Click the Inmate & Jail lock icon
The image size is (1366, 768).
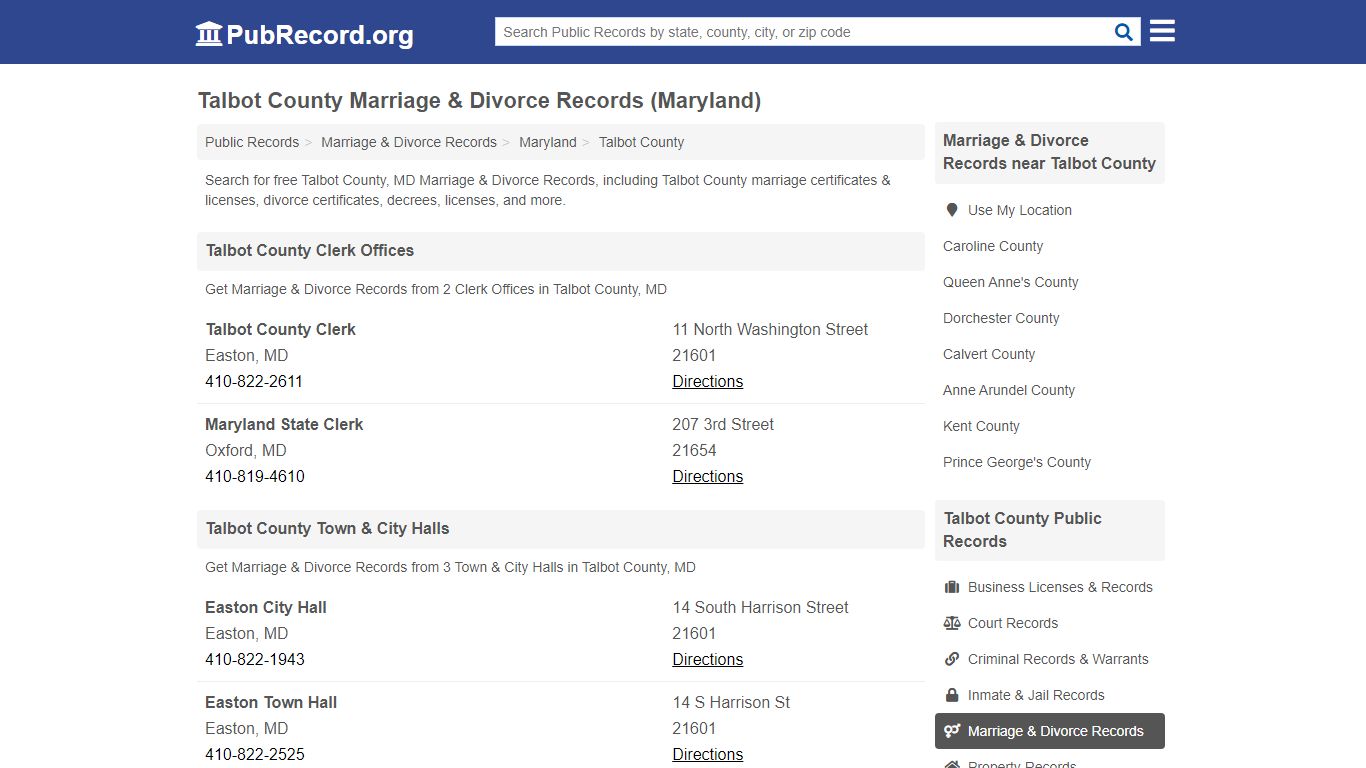tap(952, 695)
